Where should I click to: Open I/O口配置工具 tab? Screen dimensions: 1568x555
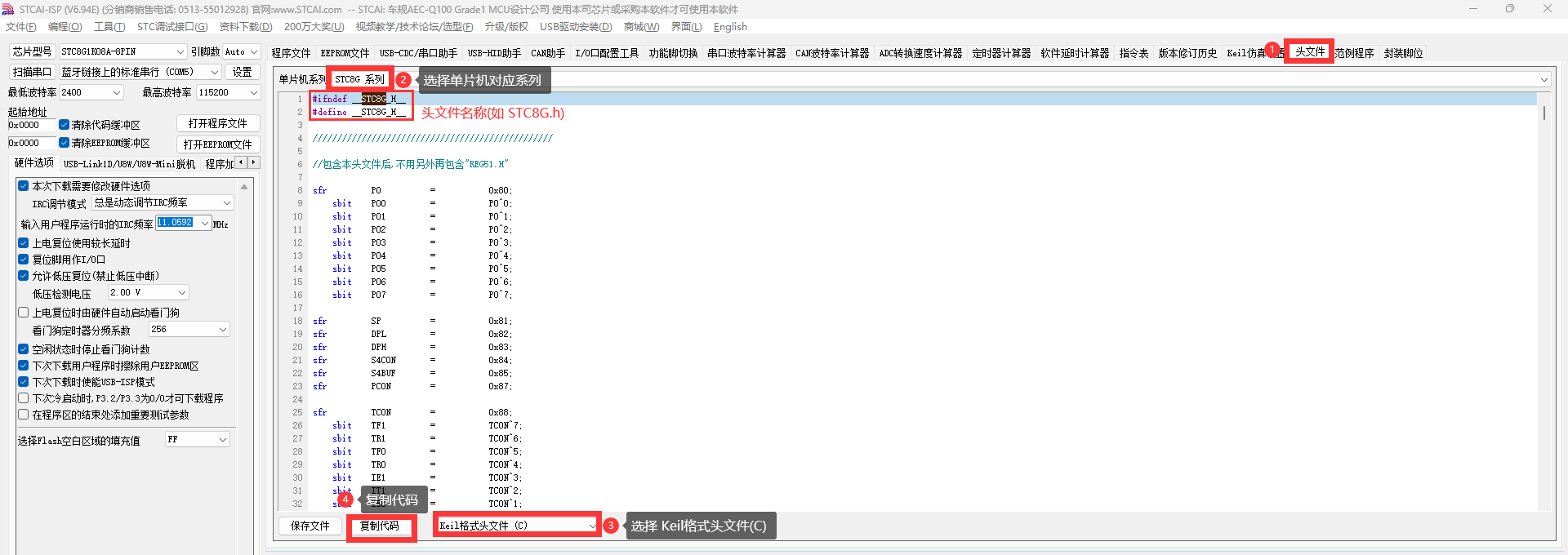(607, 53)
